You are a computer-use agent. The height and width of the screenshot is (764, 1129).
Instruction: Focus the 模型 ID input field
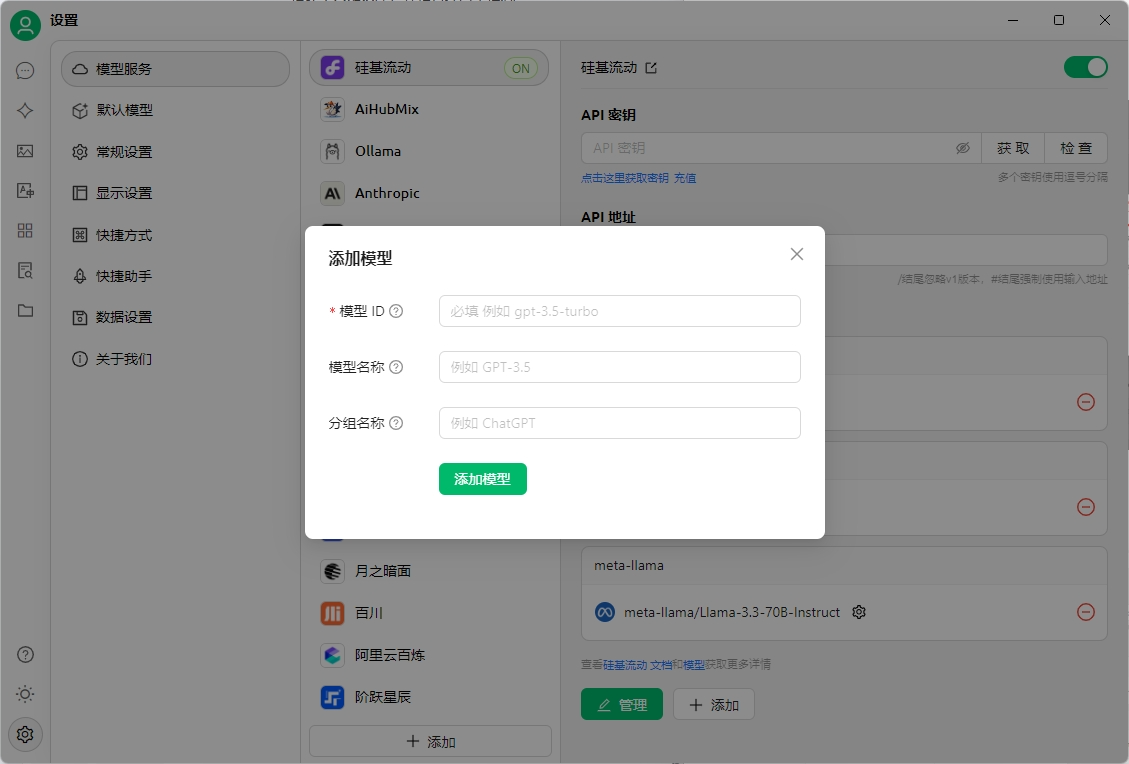(619, 311)
